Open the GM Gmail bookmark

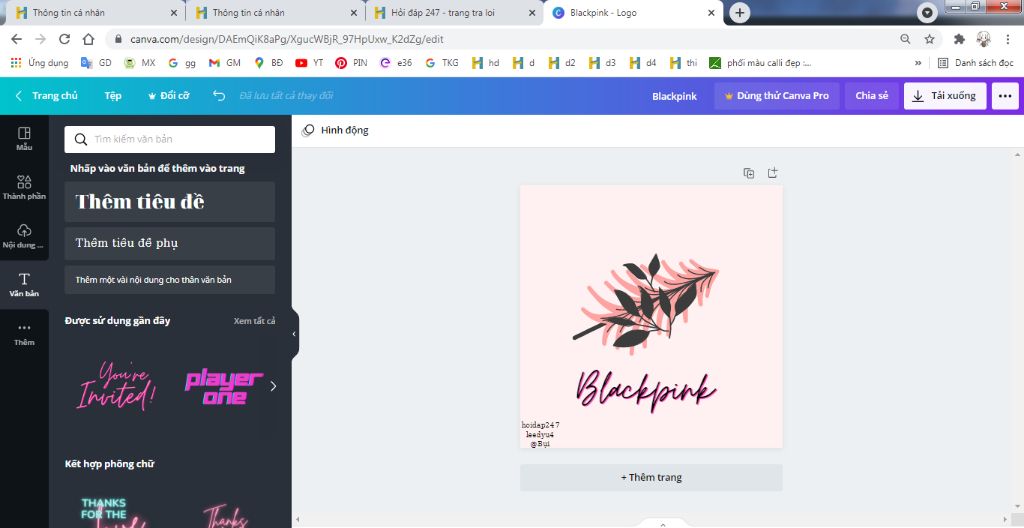click(x=225, y=63)
